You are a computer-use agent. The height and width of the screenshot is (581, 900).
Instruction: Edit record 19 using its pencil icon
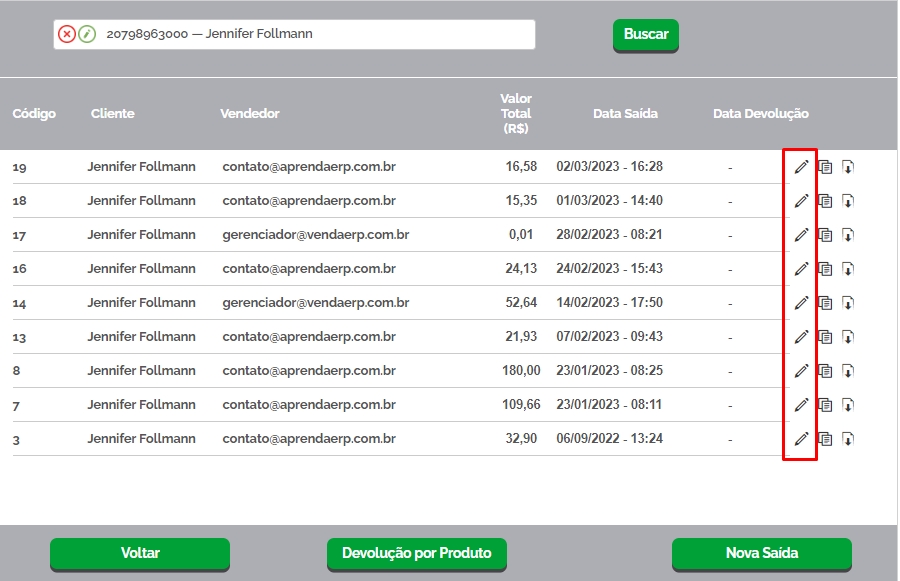pos(801,167)
